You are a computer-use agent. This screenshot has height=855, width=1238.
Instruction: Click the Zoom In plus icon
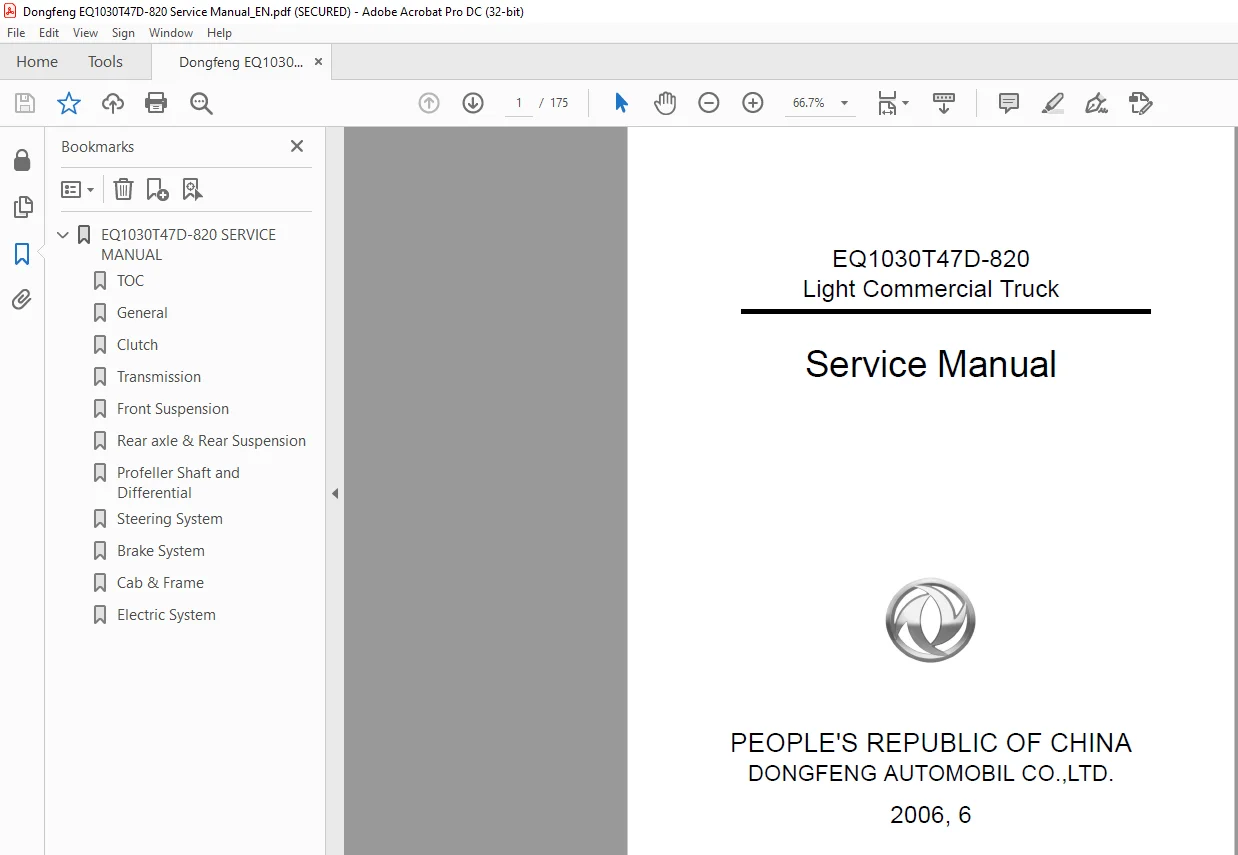coord(753,103)
